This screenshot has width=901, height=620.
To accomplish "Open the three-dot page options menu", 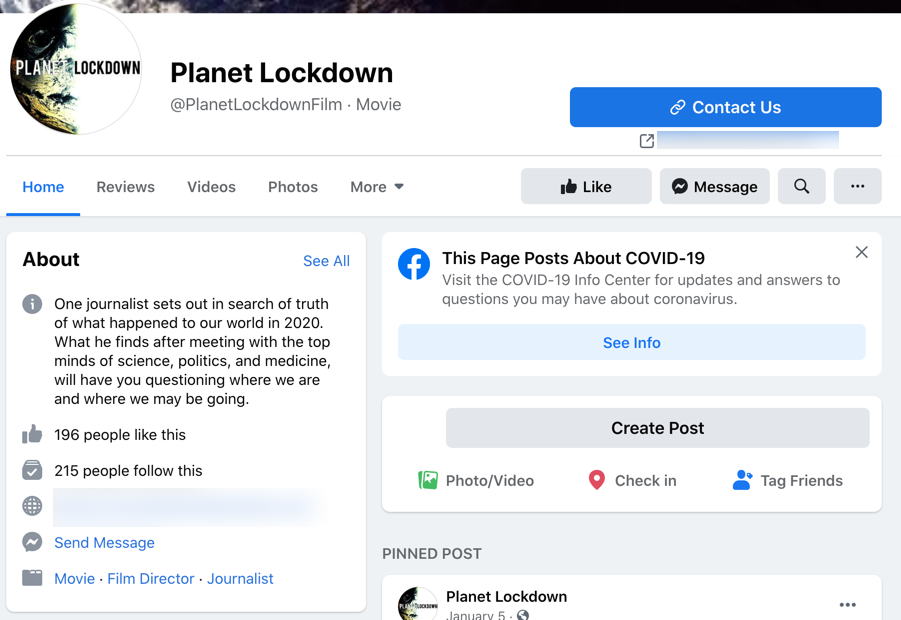I will [857, 186].
